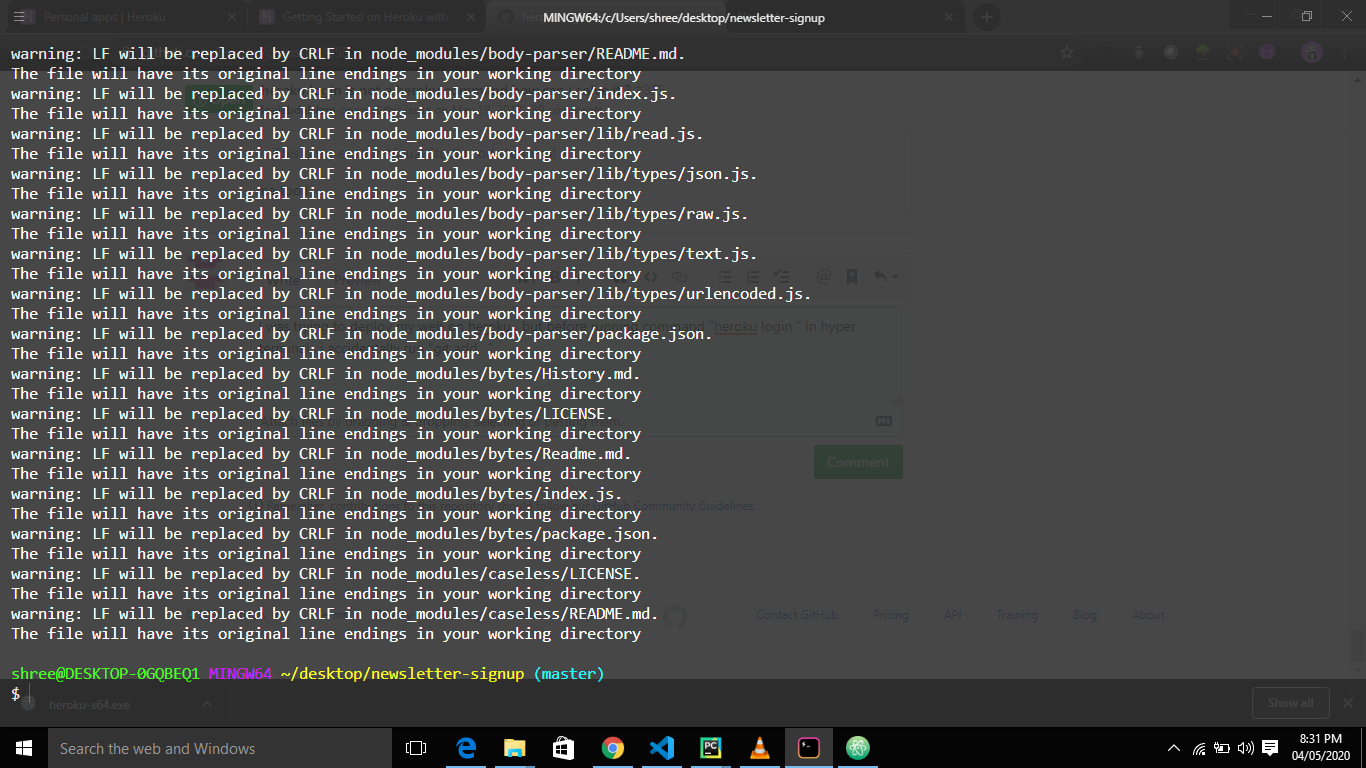Open the @ mention icon to reference someone
Image resolution: width=1366 pixels, height=768 pixels.
coord(823,277)
